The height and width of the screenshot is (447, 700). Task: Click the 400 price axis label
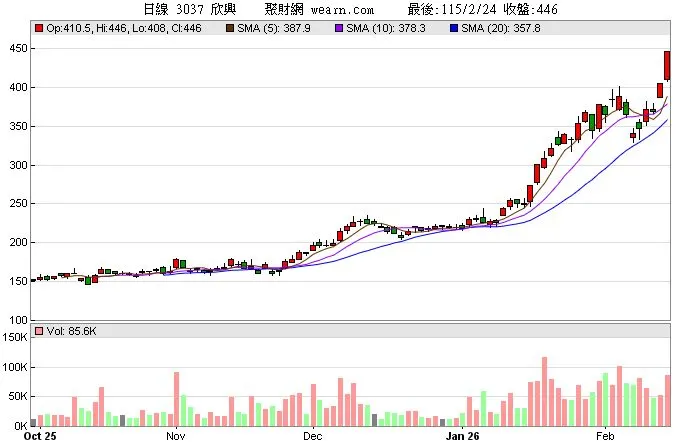coord(18,87)
